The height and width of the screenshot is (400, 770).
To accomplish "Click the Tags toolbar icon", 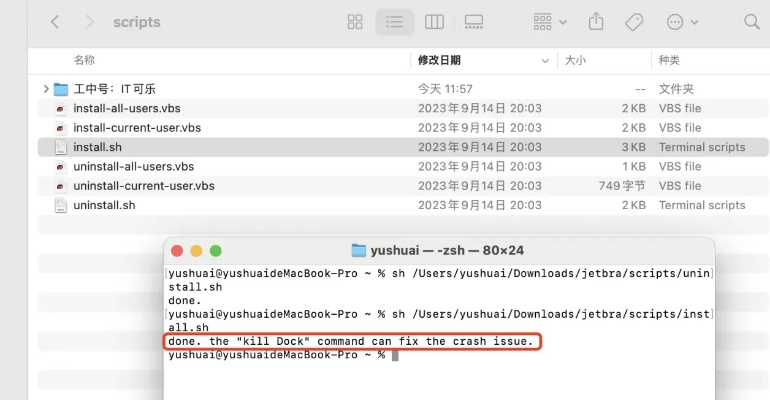I will (x=634, y=22).
